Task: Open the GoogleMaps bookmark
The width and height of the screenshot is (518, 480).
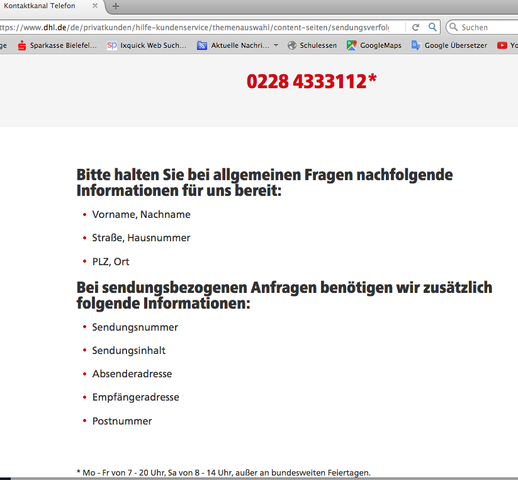Action: (x=374, y=45)
